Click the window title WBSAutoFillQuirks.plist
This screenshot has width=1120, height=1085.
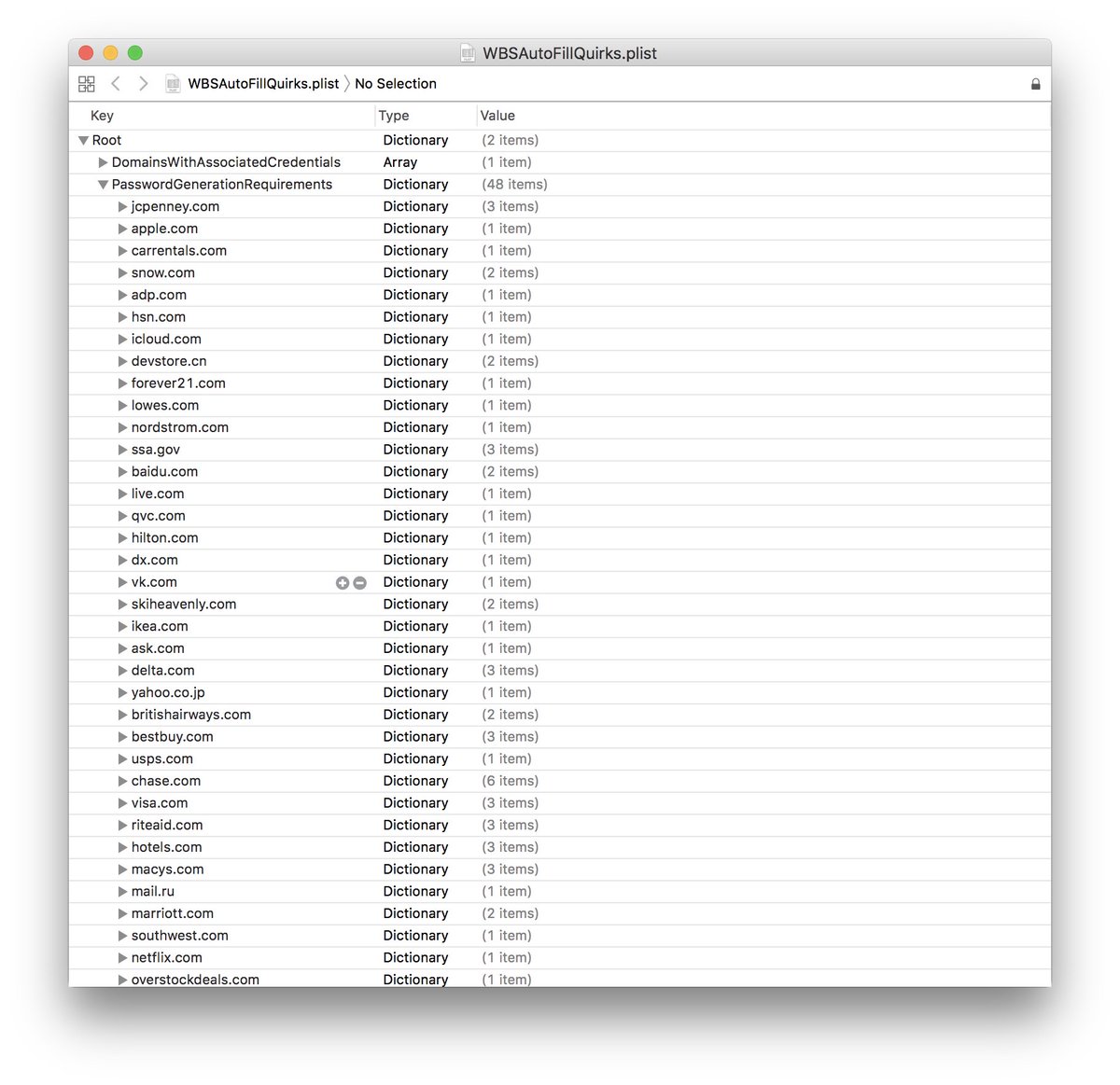tap(569, 53)
